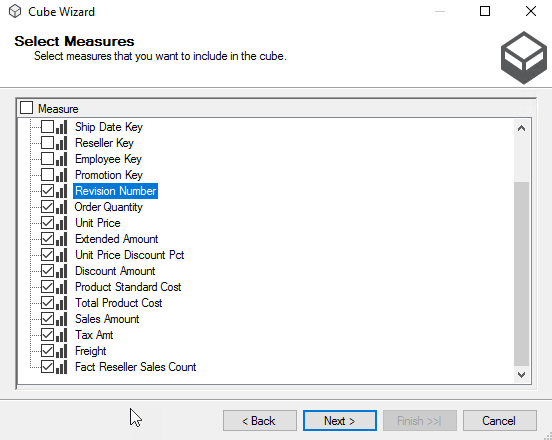Click the measure icon next to Ship Date Key

point(62,127)
